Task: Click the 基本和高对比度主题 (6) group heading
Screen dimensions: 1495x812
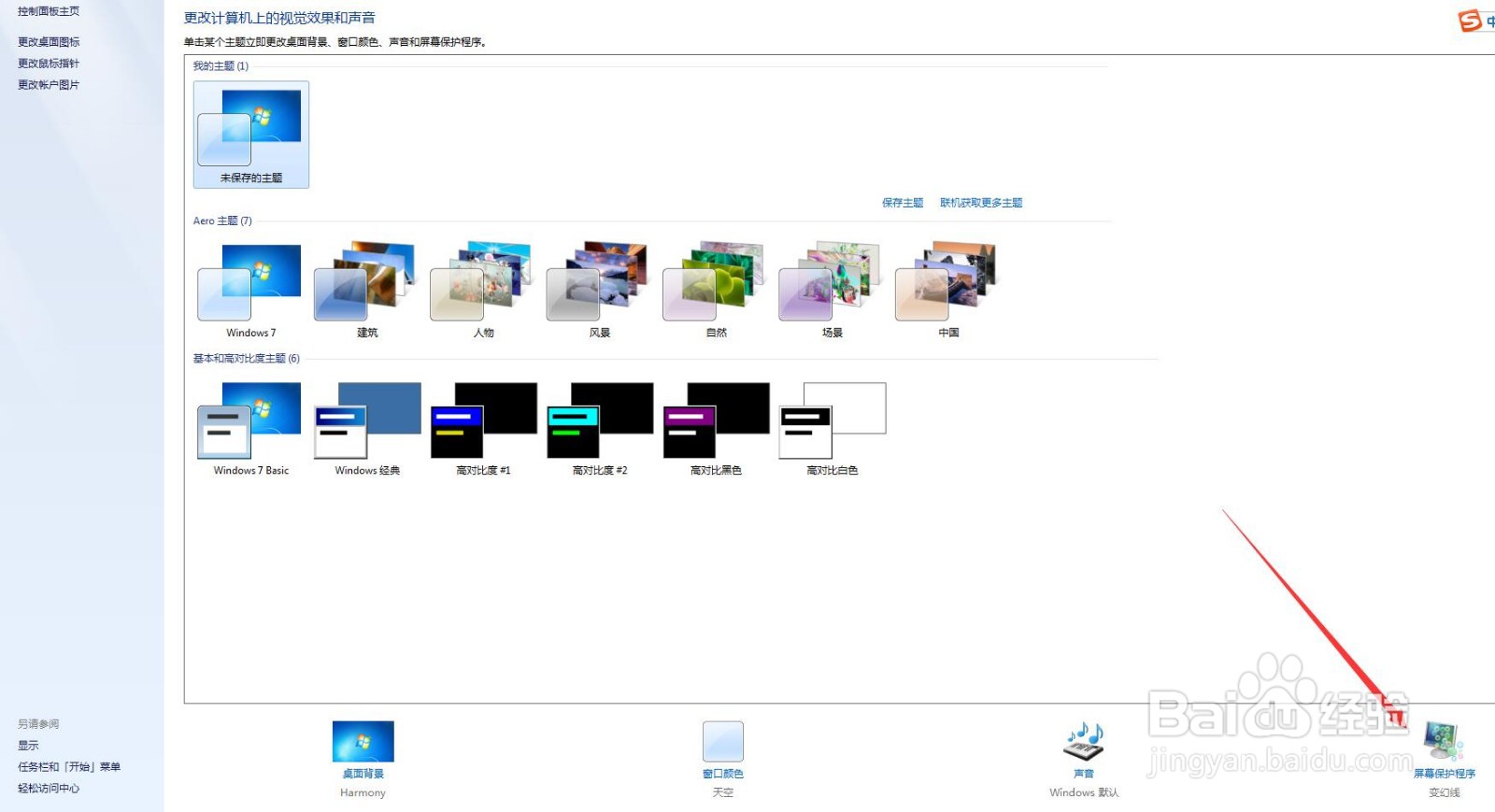Action: click(x=247, y=359)
